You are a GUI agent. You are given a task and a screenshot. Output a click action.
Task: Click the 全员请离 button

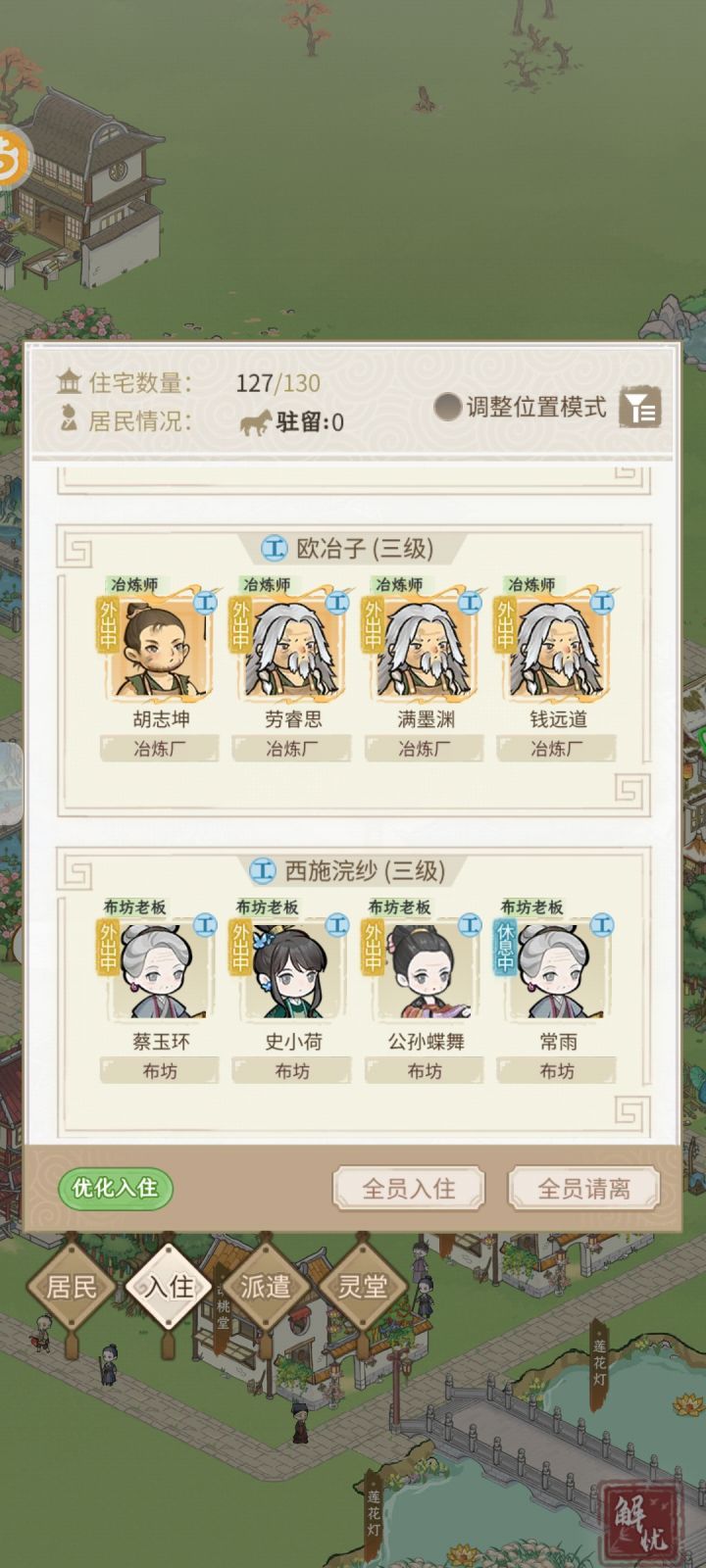coord(583,1189)
